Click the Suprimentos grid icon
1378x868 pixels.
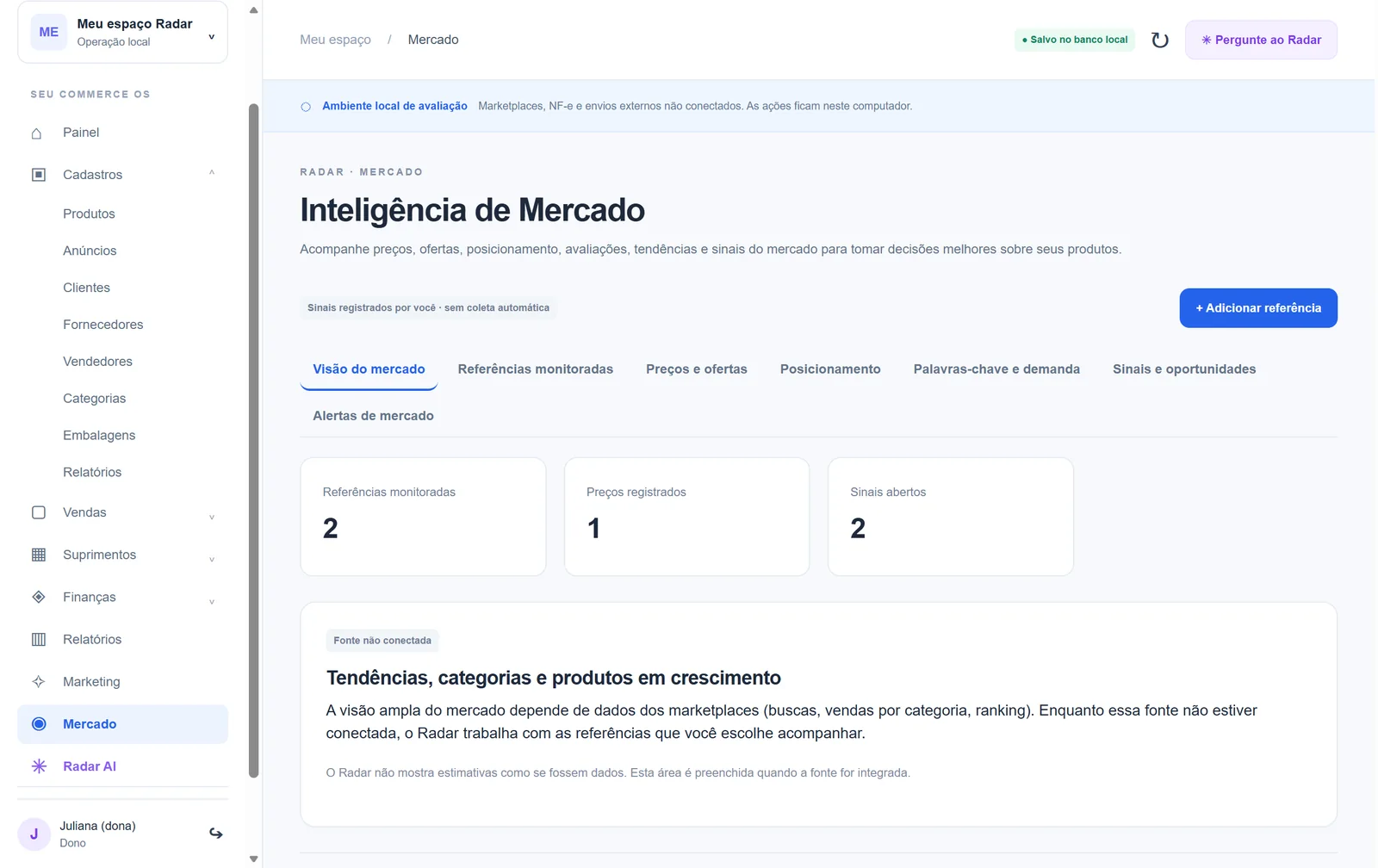(39, 555)
